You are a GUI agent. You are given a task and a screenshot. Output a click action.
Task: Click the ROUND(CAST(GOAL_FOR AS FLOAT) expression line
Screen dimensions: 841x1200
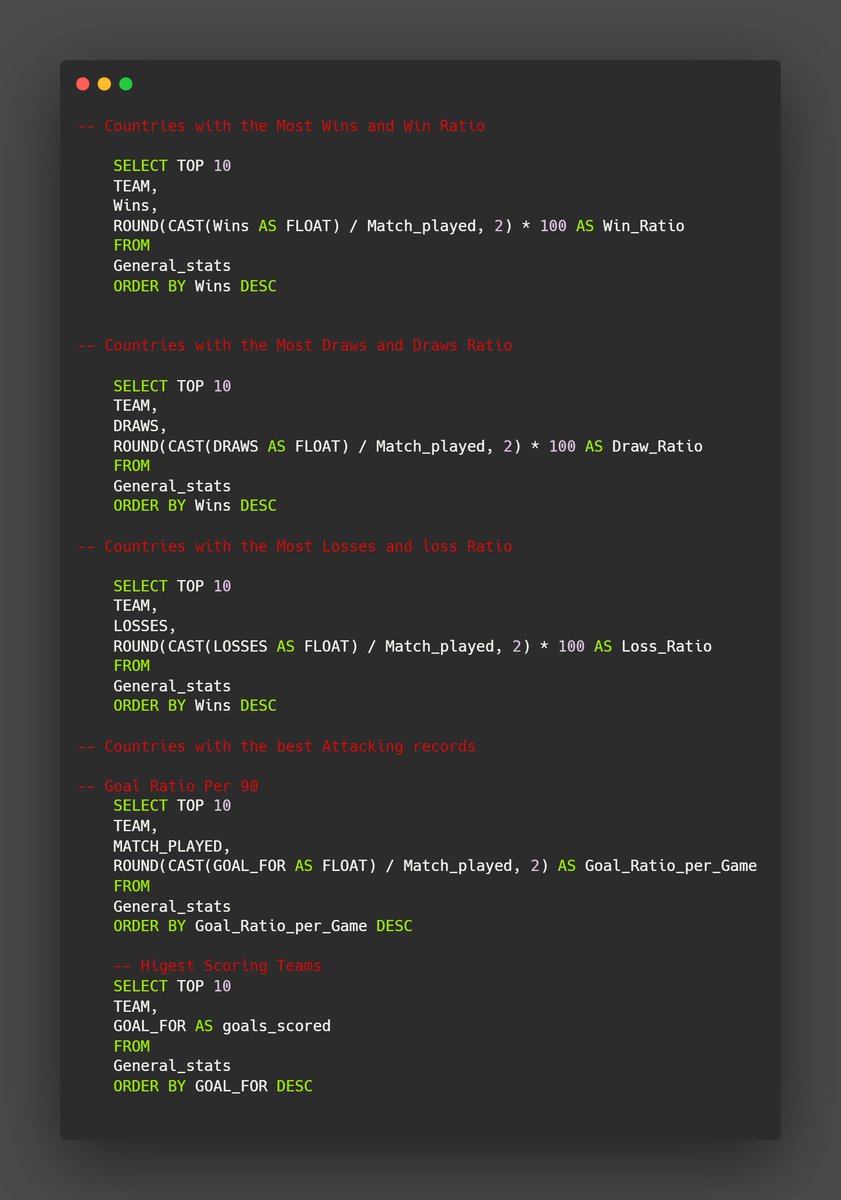click(x=435, y=866)
